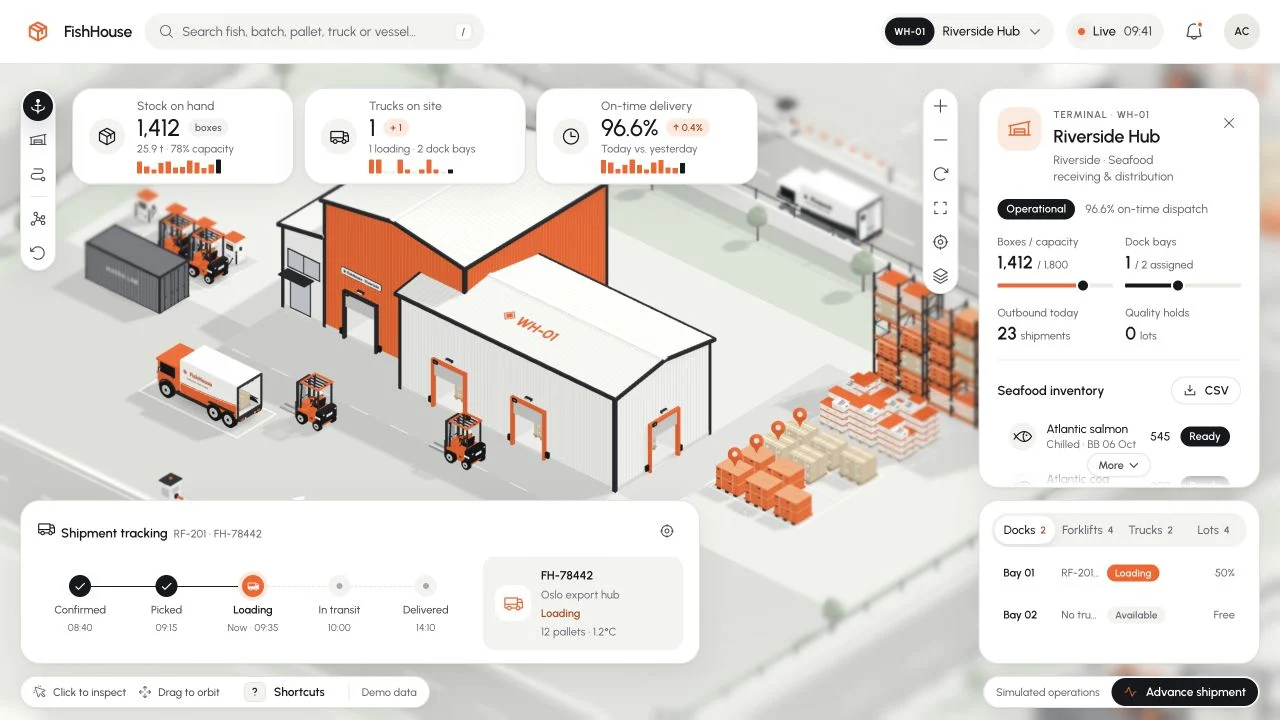Zoom in the map with plus icon
Viewport: 1280px width, 720px height.
pyautogui.click(x=940, y=106)
